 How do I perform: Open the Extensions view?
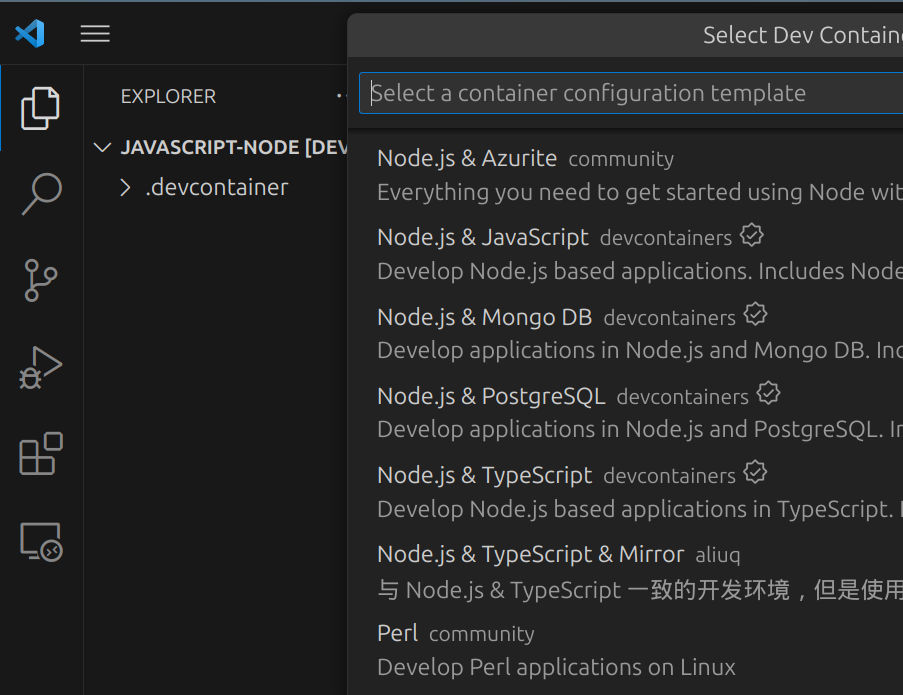(41, 455)
